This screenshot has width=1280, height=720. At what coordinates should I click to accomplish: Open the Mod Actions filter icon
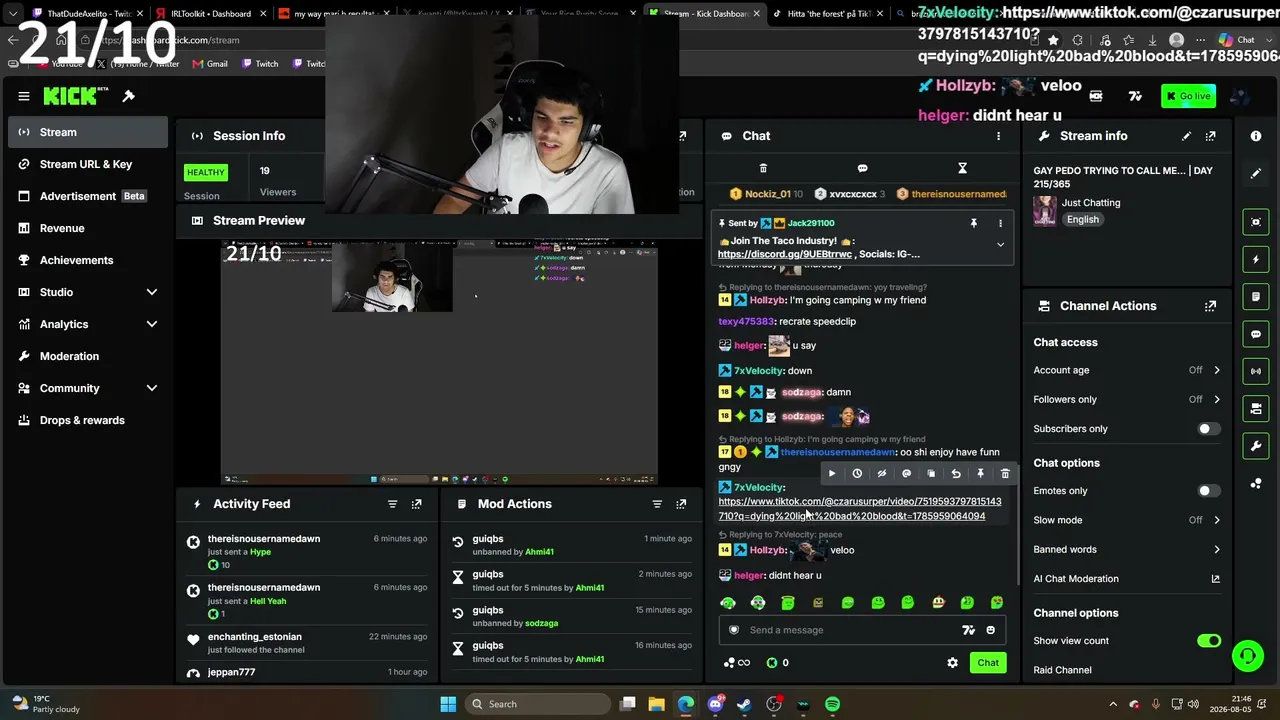[657, 504]
